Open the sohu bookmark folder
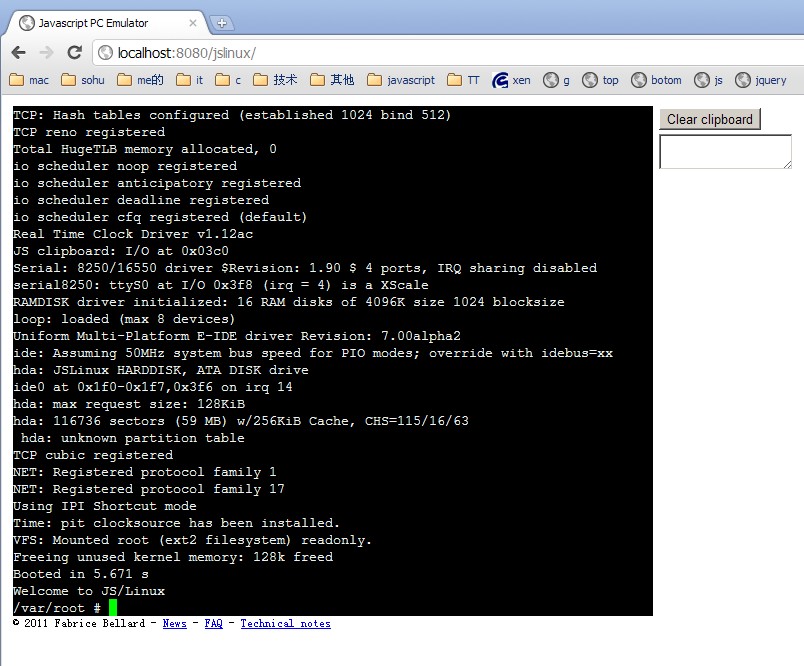Image resolution: width=804 pixels, height=666 pixels. point(83,80)
